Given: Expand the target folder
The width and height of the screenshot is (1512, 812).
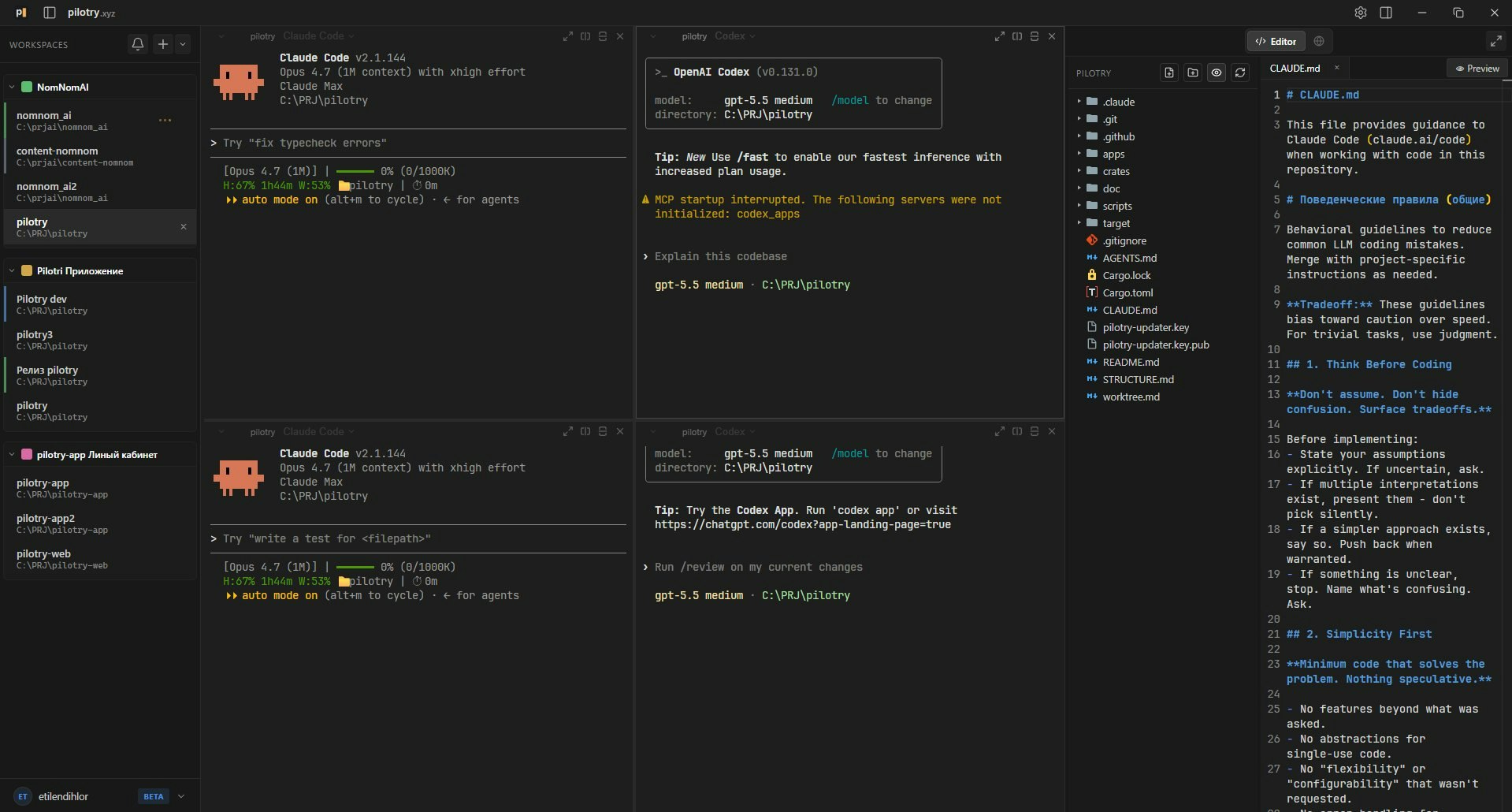Looking at the screenshot, I should click(x=1079, y=223).
